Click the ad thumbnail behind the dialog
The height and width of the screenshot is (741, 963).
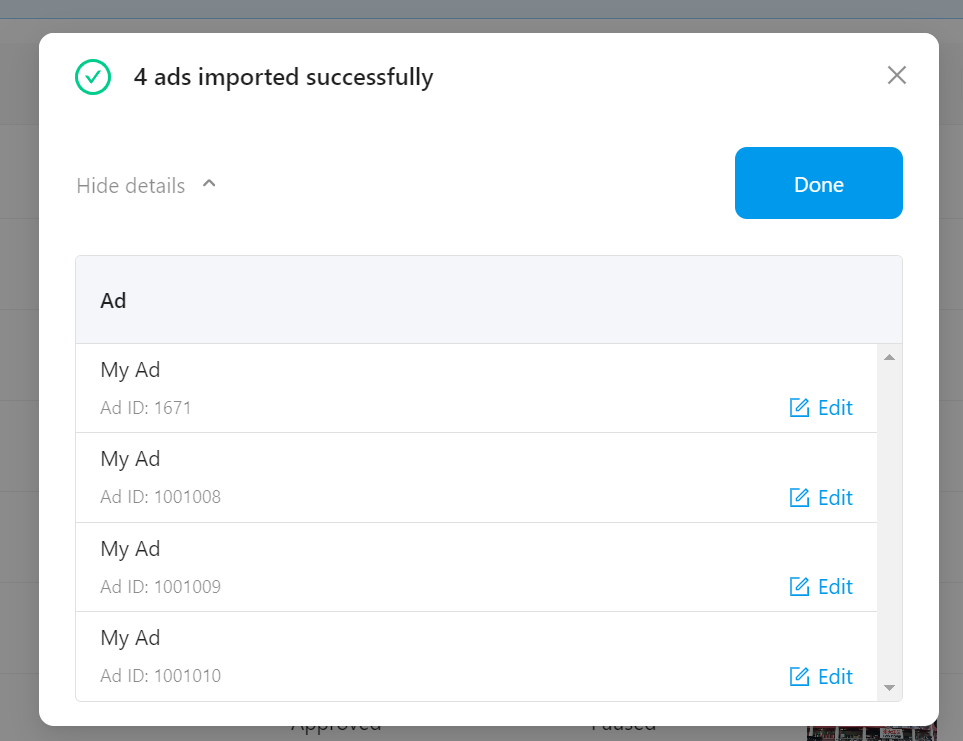coord(870,733)
